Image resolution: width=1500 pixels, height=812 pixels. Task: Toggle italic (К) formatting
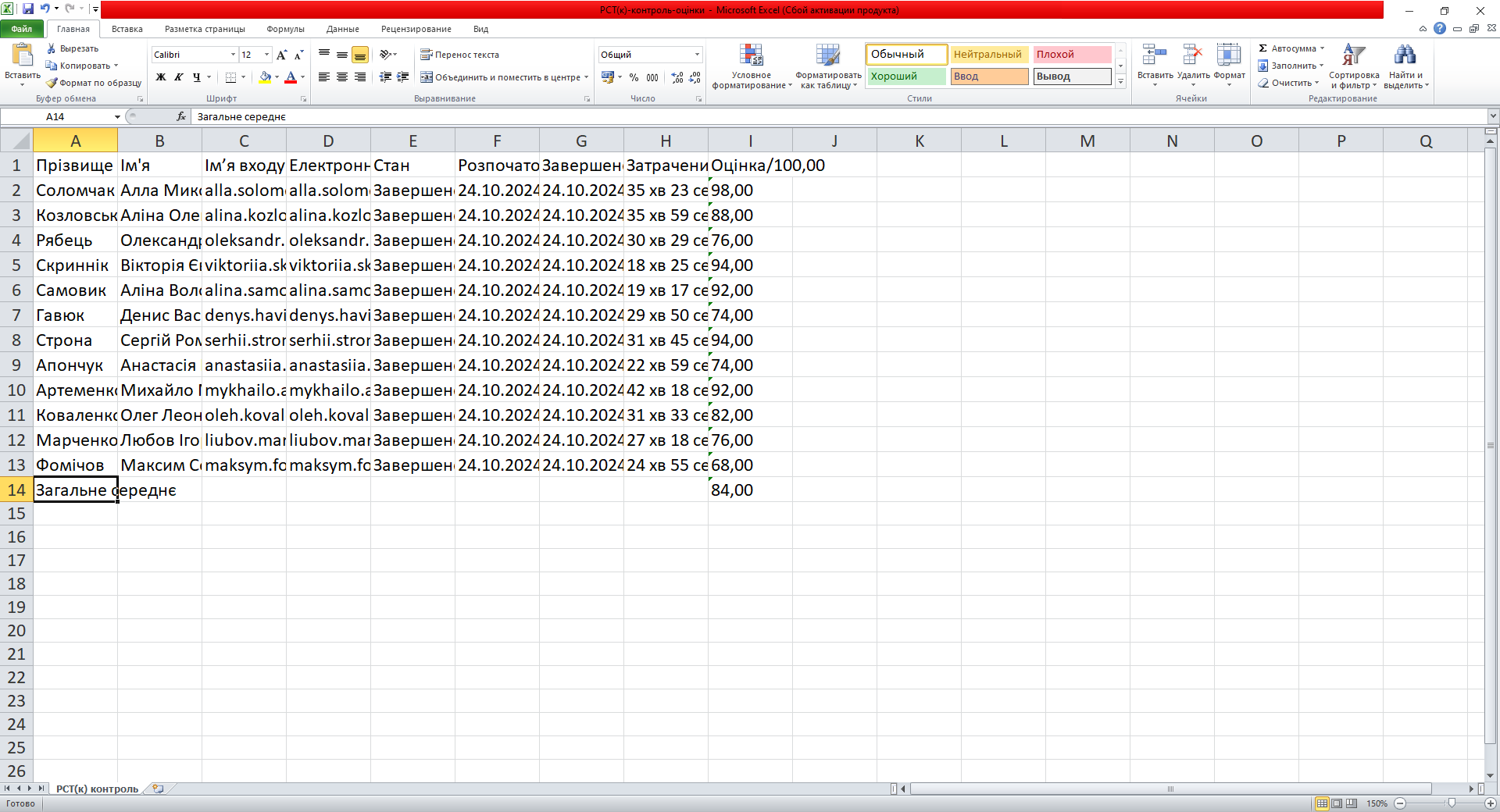[179, 77]
